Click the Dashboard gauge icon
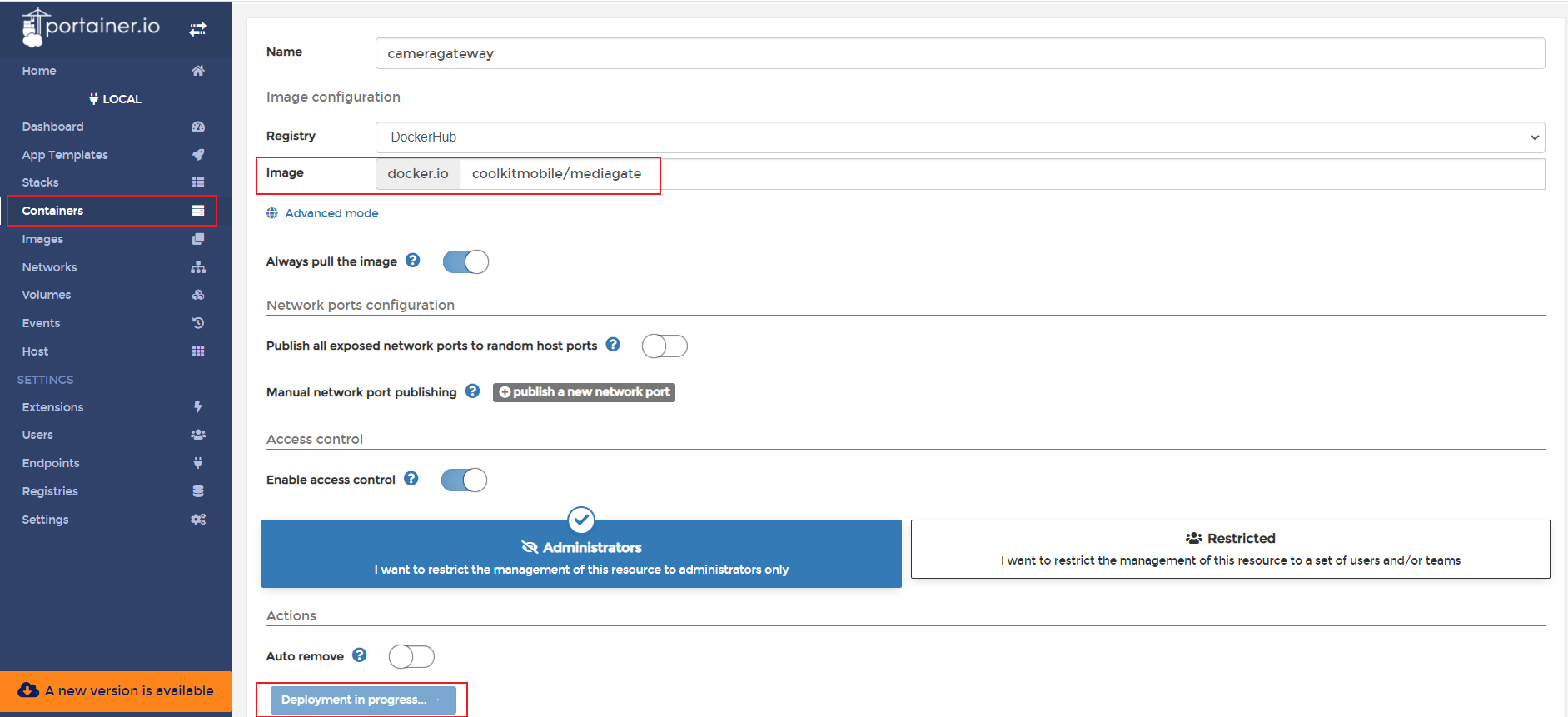1568x717 pixels. 198,127
